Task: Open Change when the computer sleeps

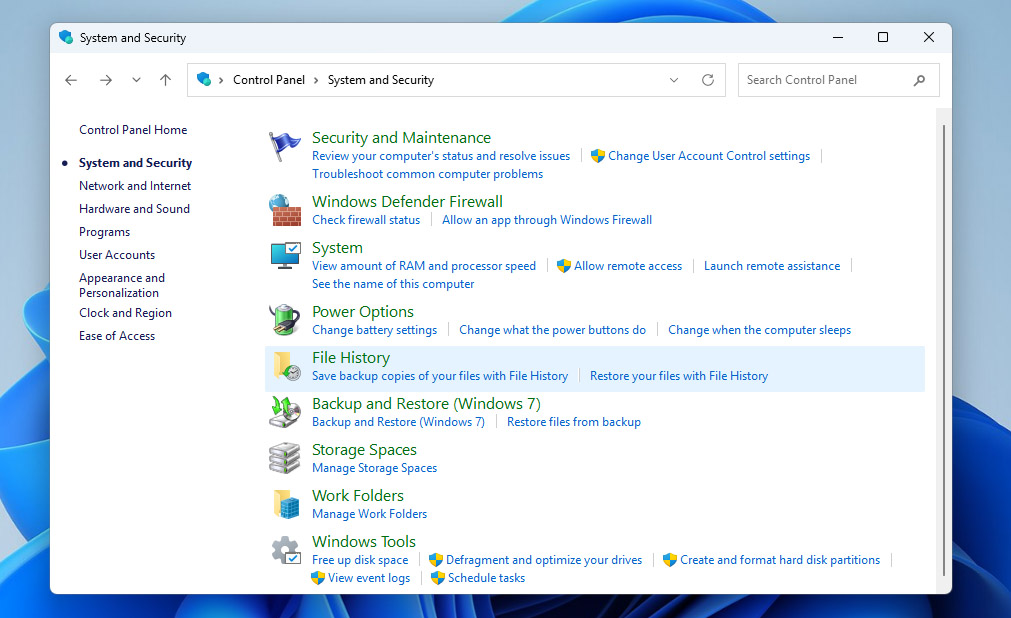Action: pyautogui.click(x=760, y=330)
